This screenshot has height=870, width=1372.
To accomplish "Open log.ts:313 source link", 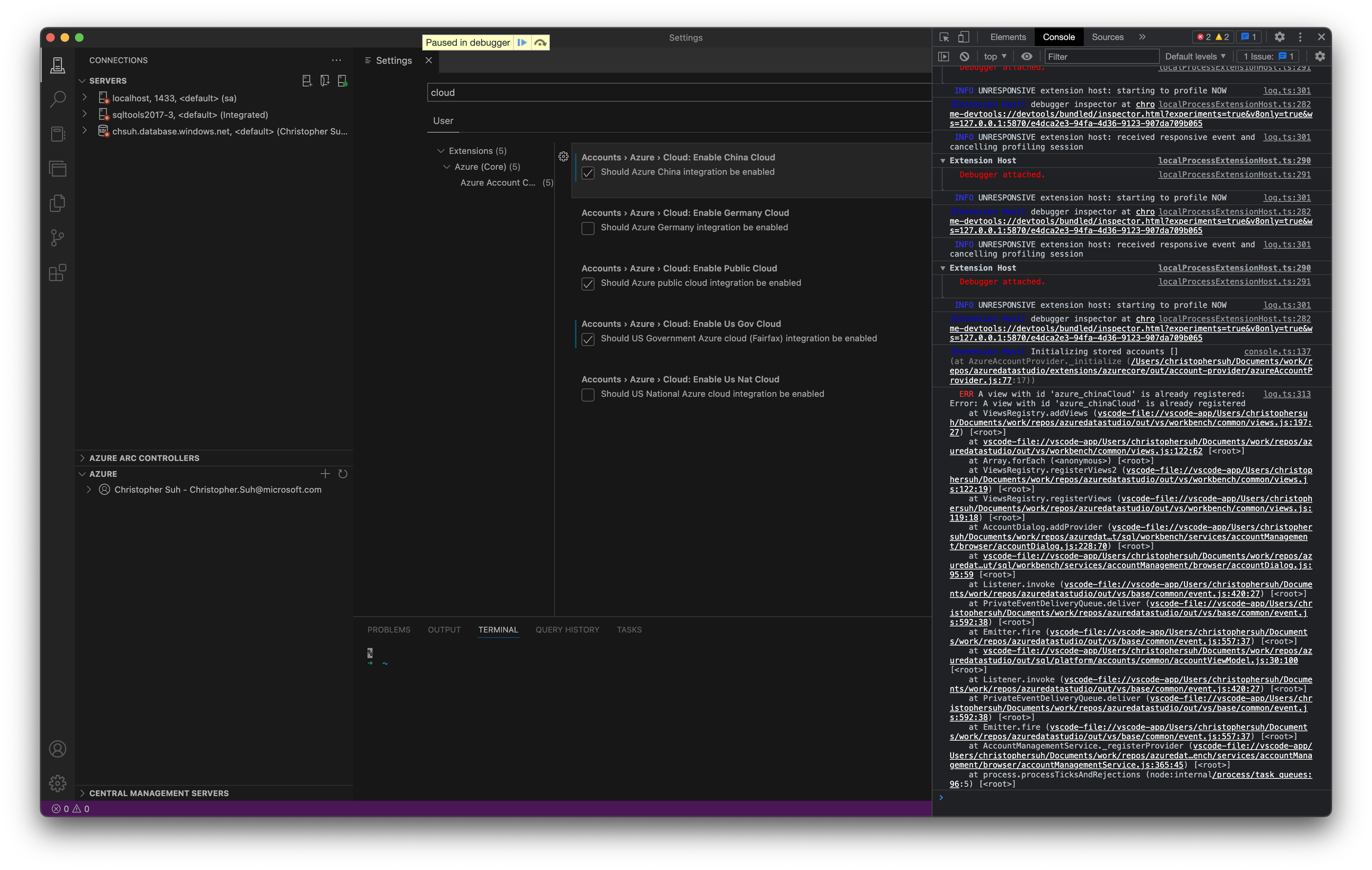I will [x=1287, y=394].
